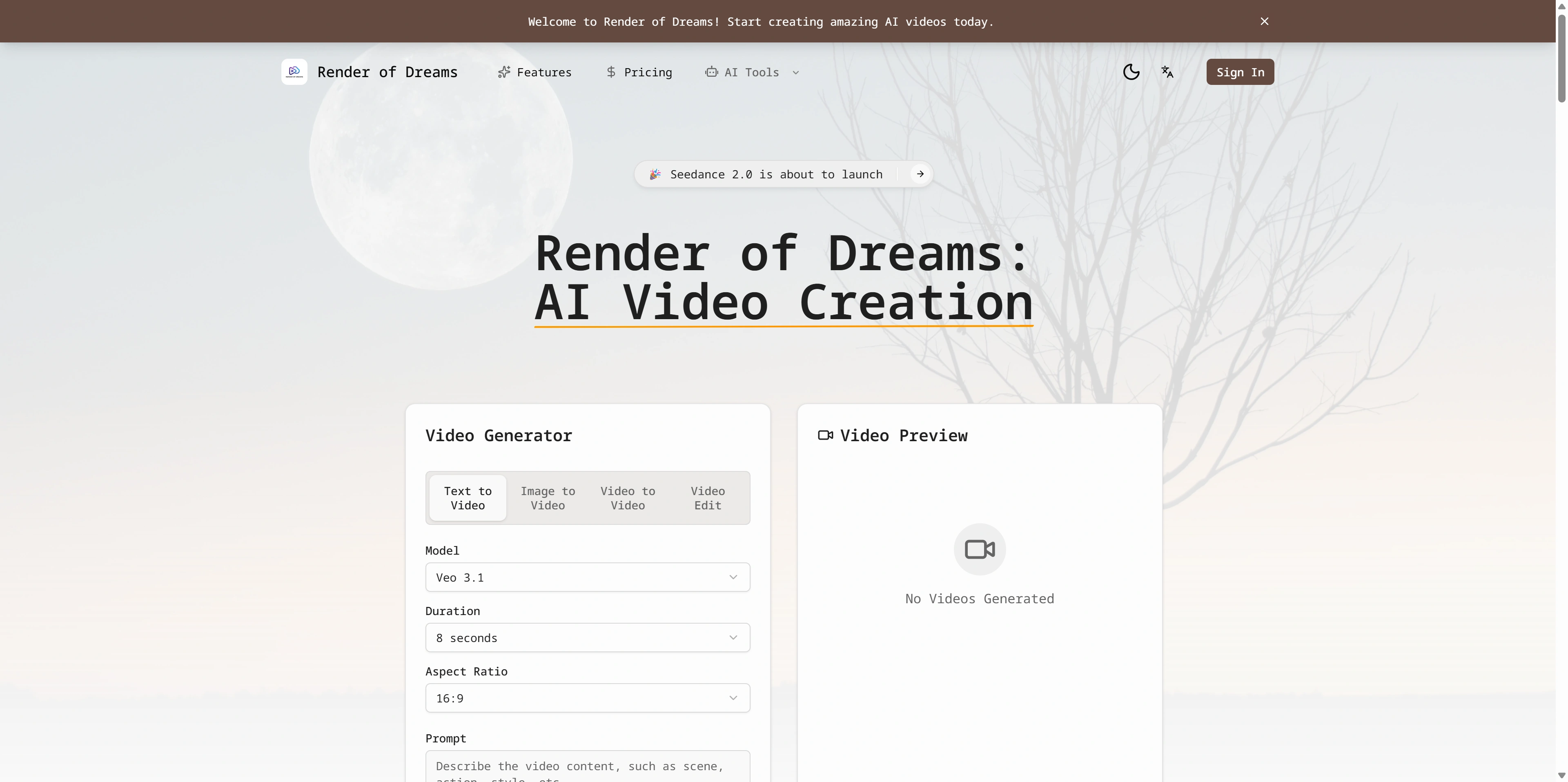Switch to Image to Video mode
The width and height of the screenshot is (1568, 782).
coord(547,498)
